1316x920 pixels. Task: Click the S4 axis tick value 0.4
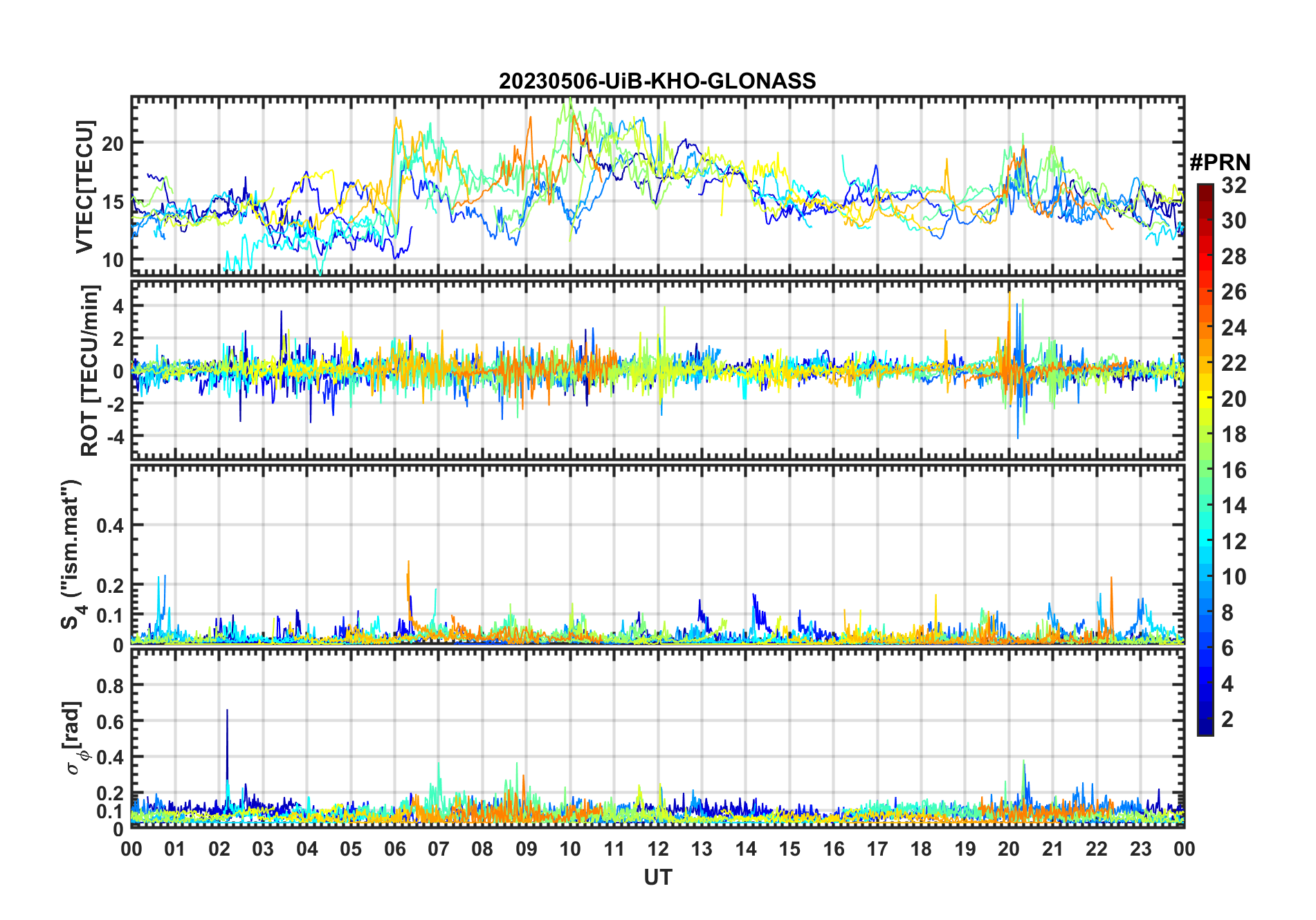(x=110, y=525)
